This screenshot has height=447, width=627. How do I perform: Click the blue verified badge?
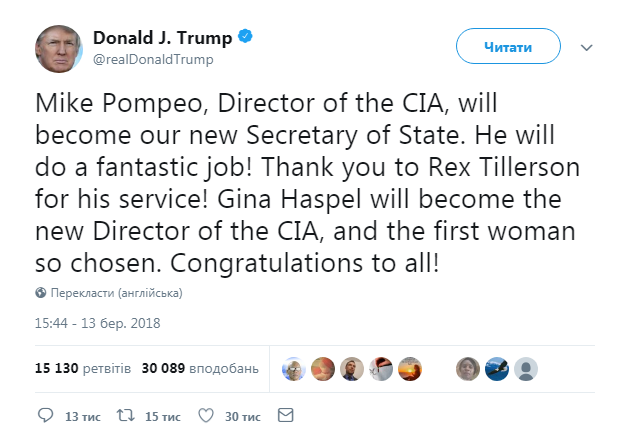pos(245,38)
